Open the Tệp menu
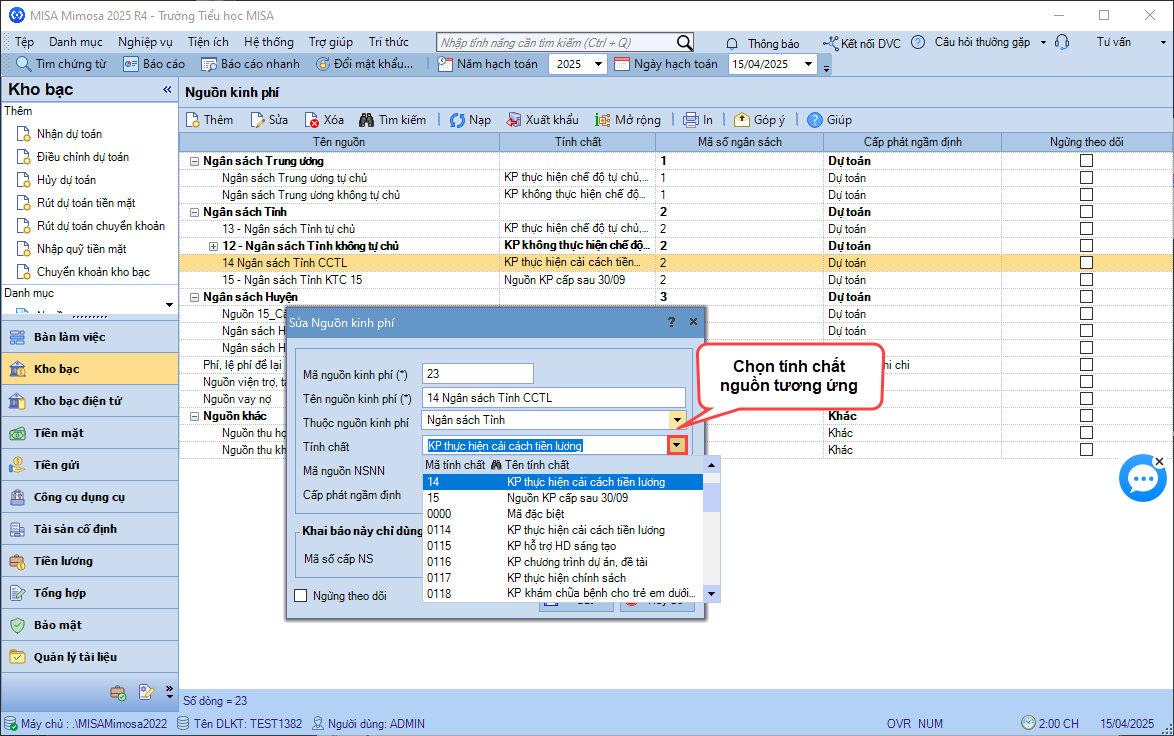 click(x=24, y=42)
